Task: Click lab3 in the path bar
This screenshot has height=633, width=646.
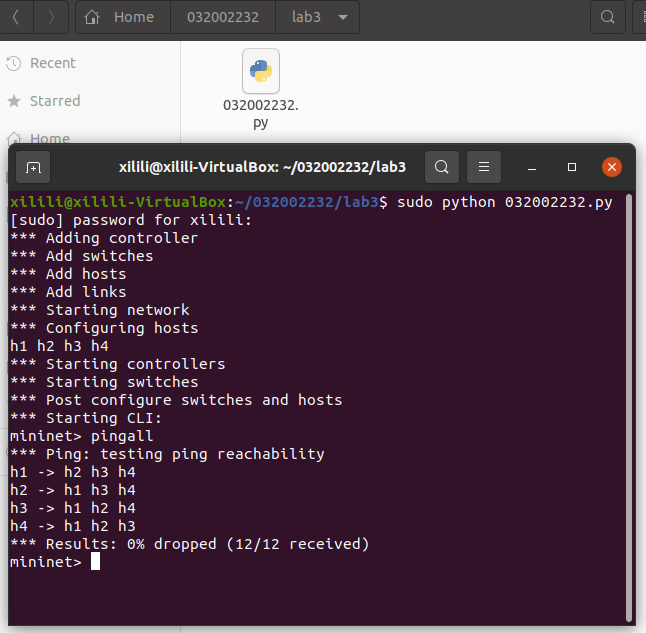Action: [306, 17]
